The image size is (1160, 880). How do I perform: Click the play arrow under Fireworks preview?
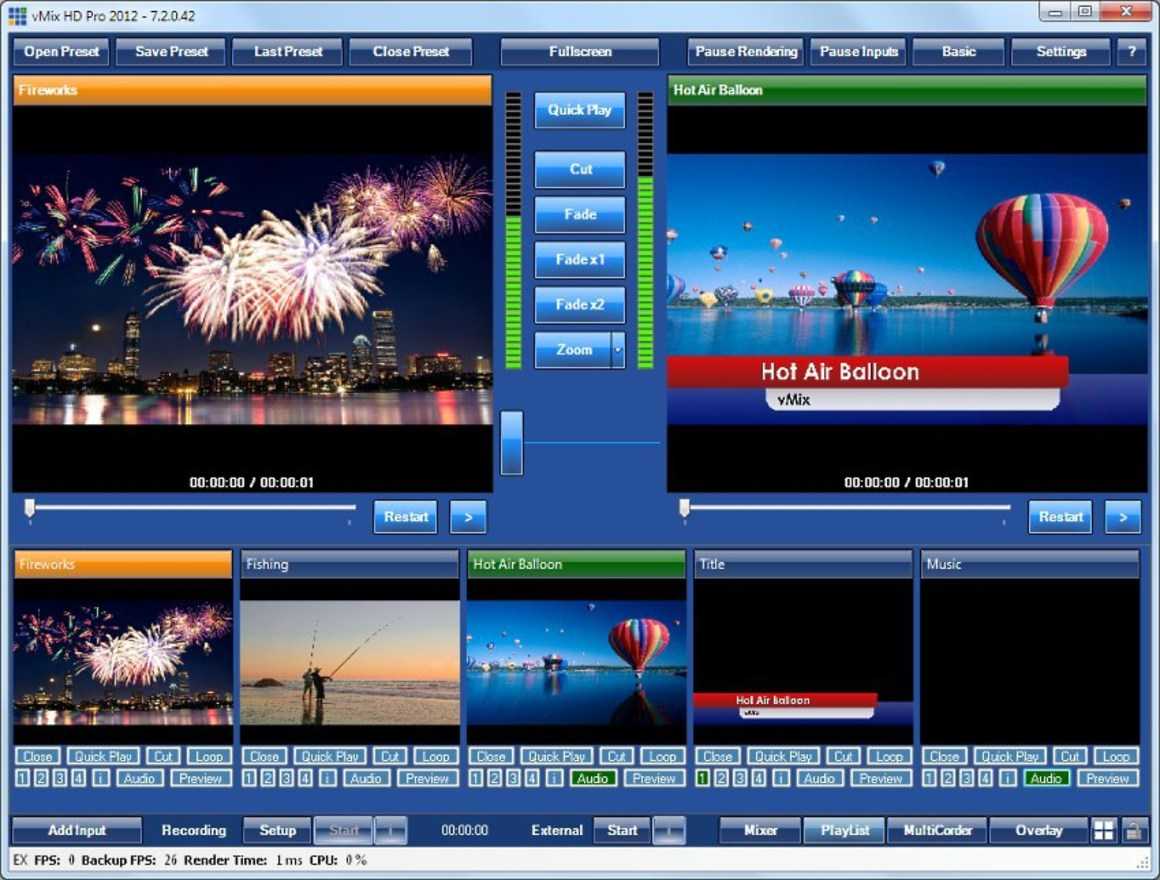pos(468,517)
